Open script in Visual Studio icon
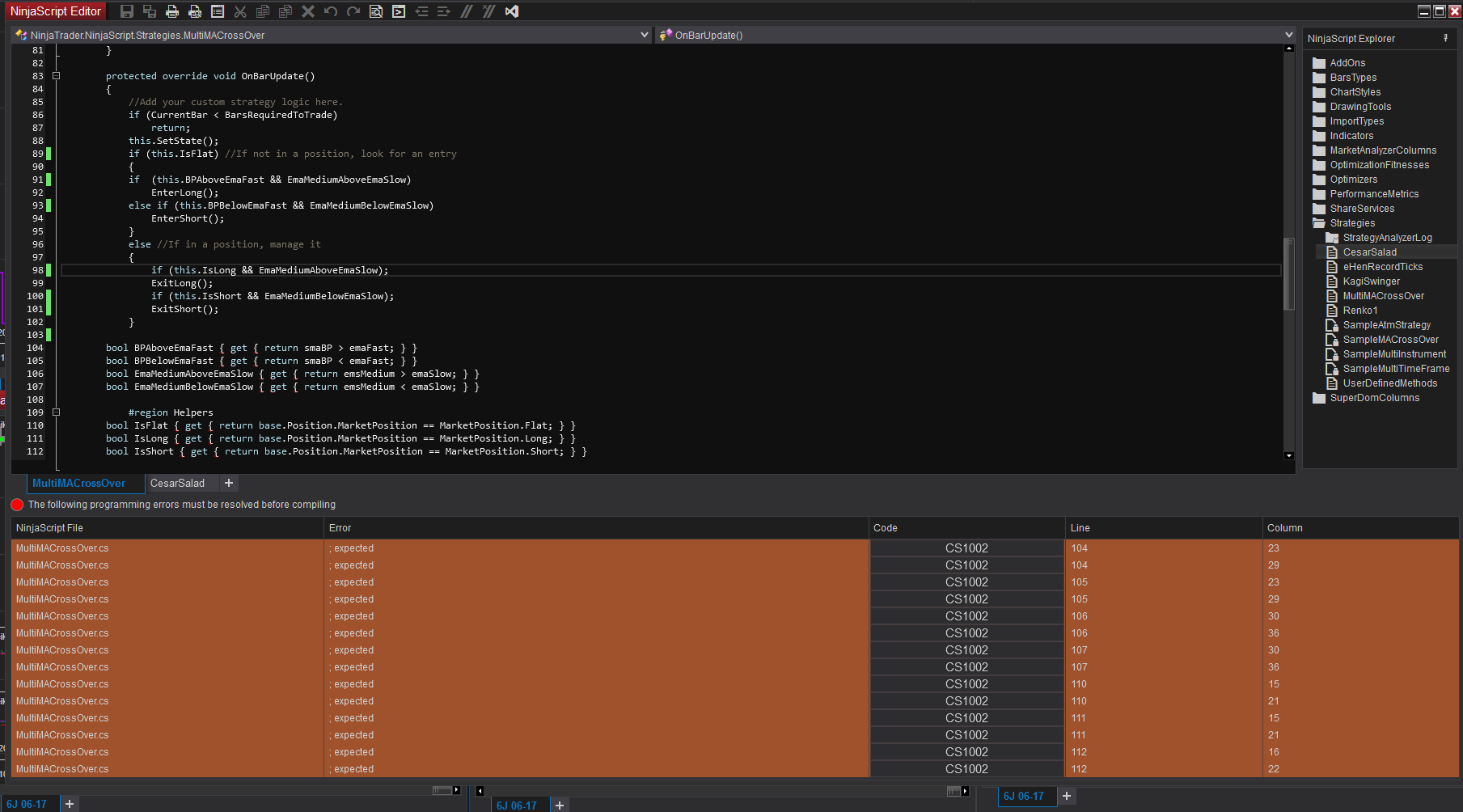The width and height of the screenshot is (1463, 812). (512, 11)
